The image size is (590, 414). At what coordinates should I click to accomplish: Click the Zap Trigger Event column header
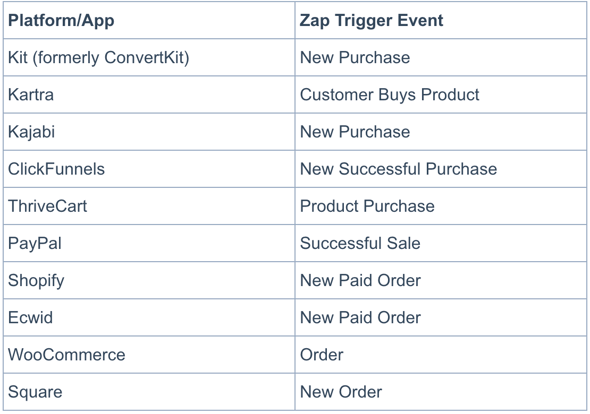pyautogui.click(x=441, y=20)
